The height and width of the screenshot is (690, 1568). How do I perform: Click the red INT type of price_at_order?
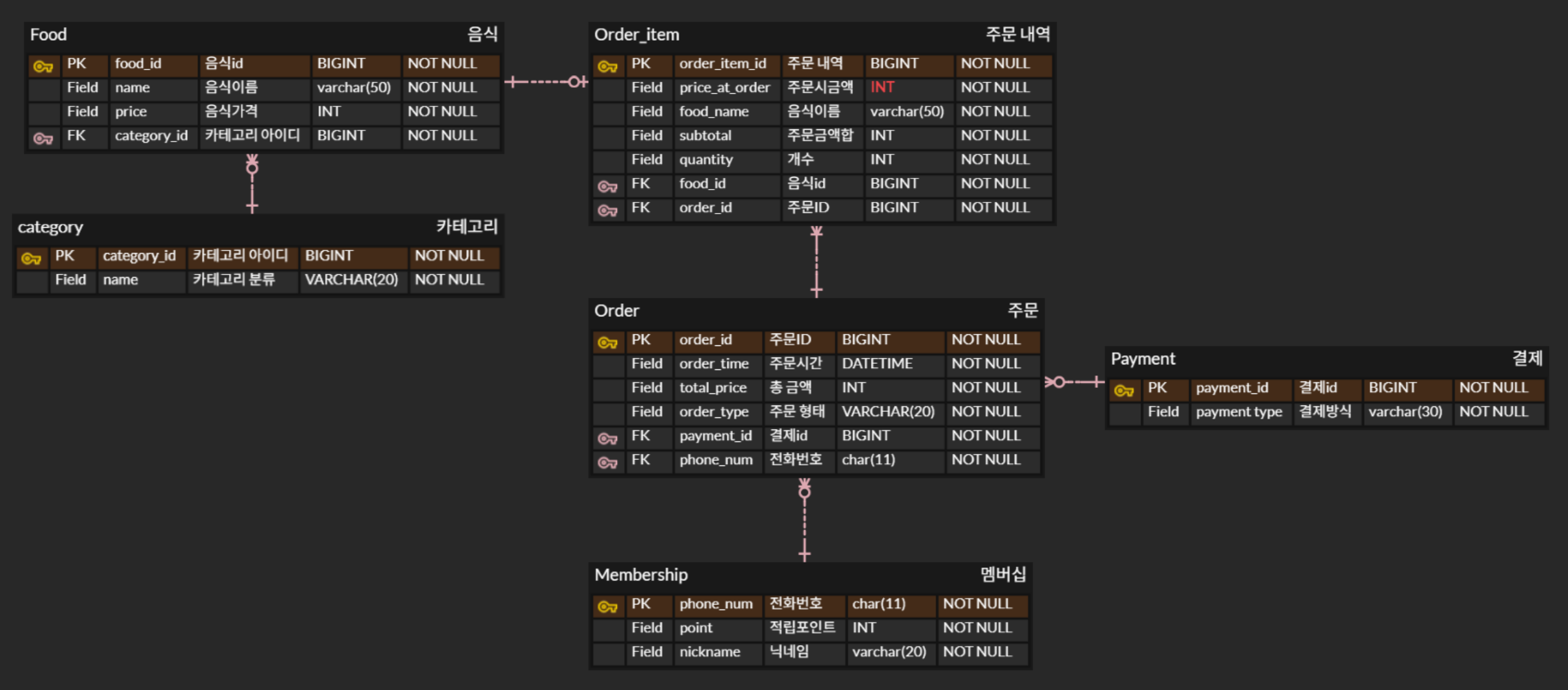click(x=882, y=87)
